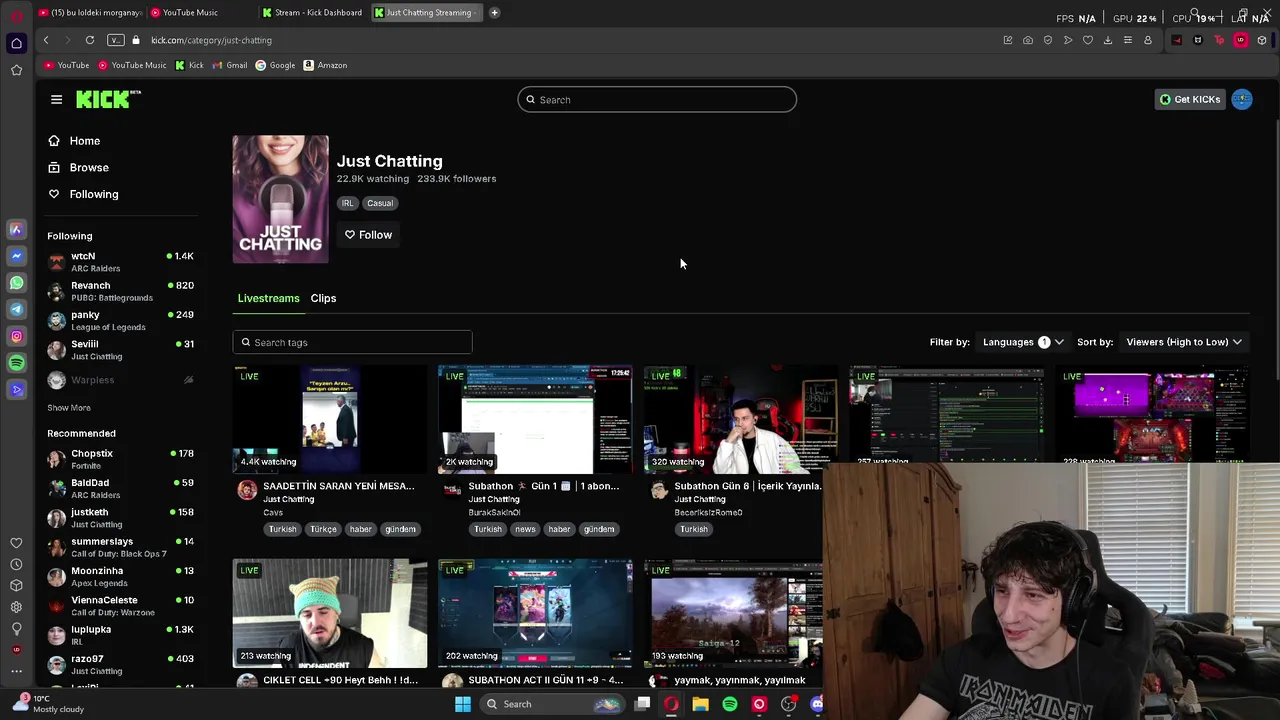Expand Show More under Following

(69, 408)
